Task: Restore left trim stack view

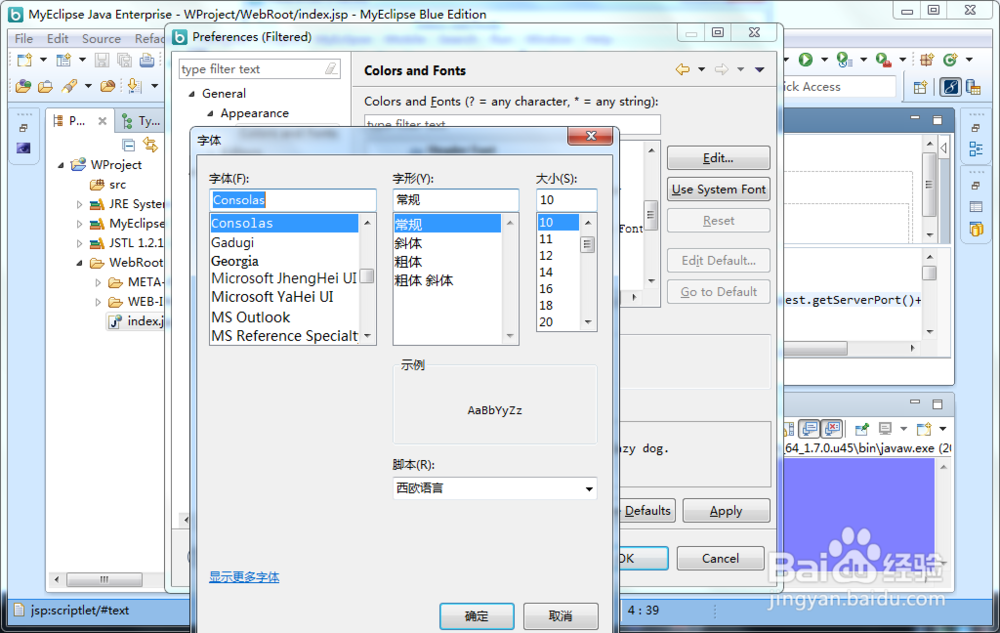Action: (x=24, y=128)
